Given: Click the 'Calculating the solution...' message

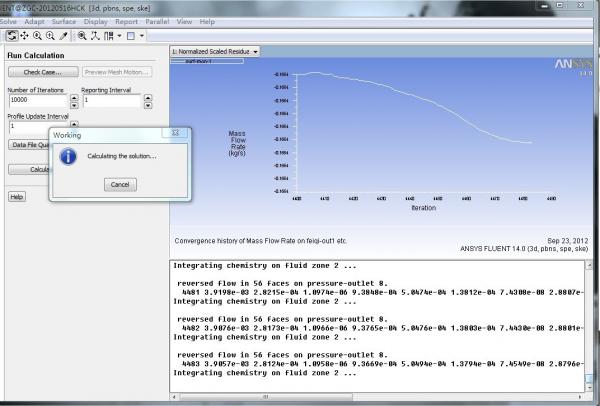Looking at the screenshot, I should point(122,156).
